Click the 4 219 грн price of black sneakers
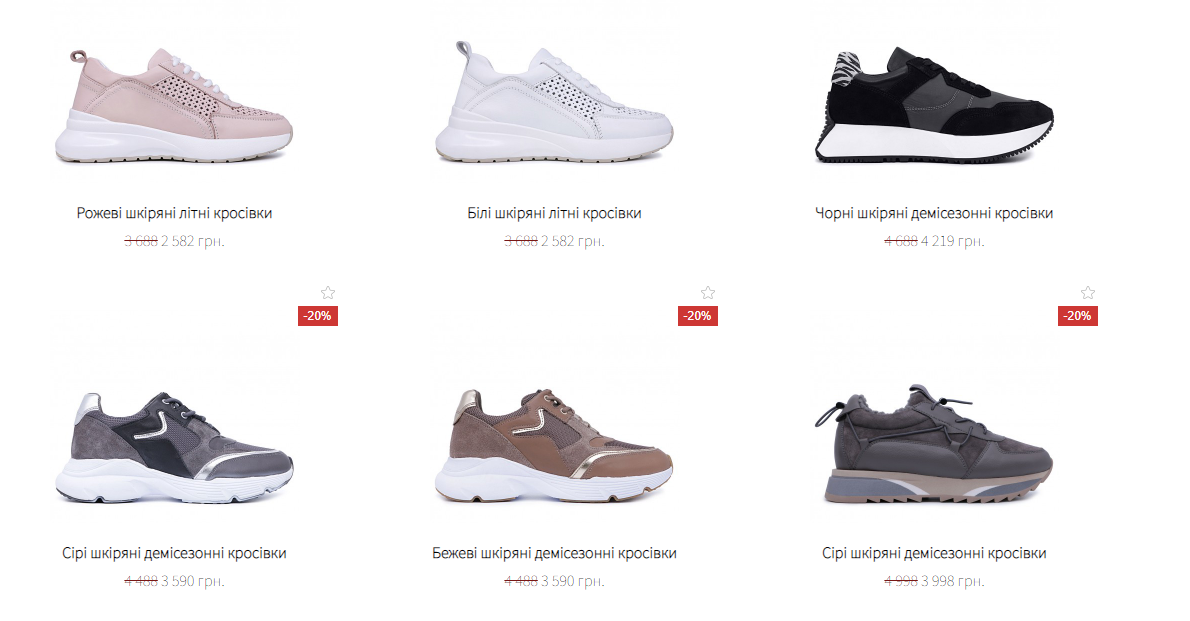Screen dimensions: 1190x621 pyautogui.click(x=952, y=241)
